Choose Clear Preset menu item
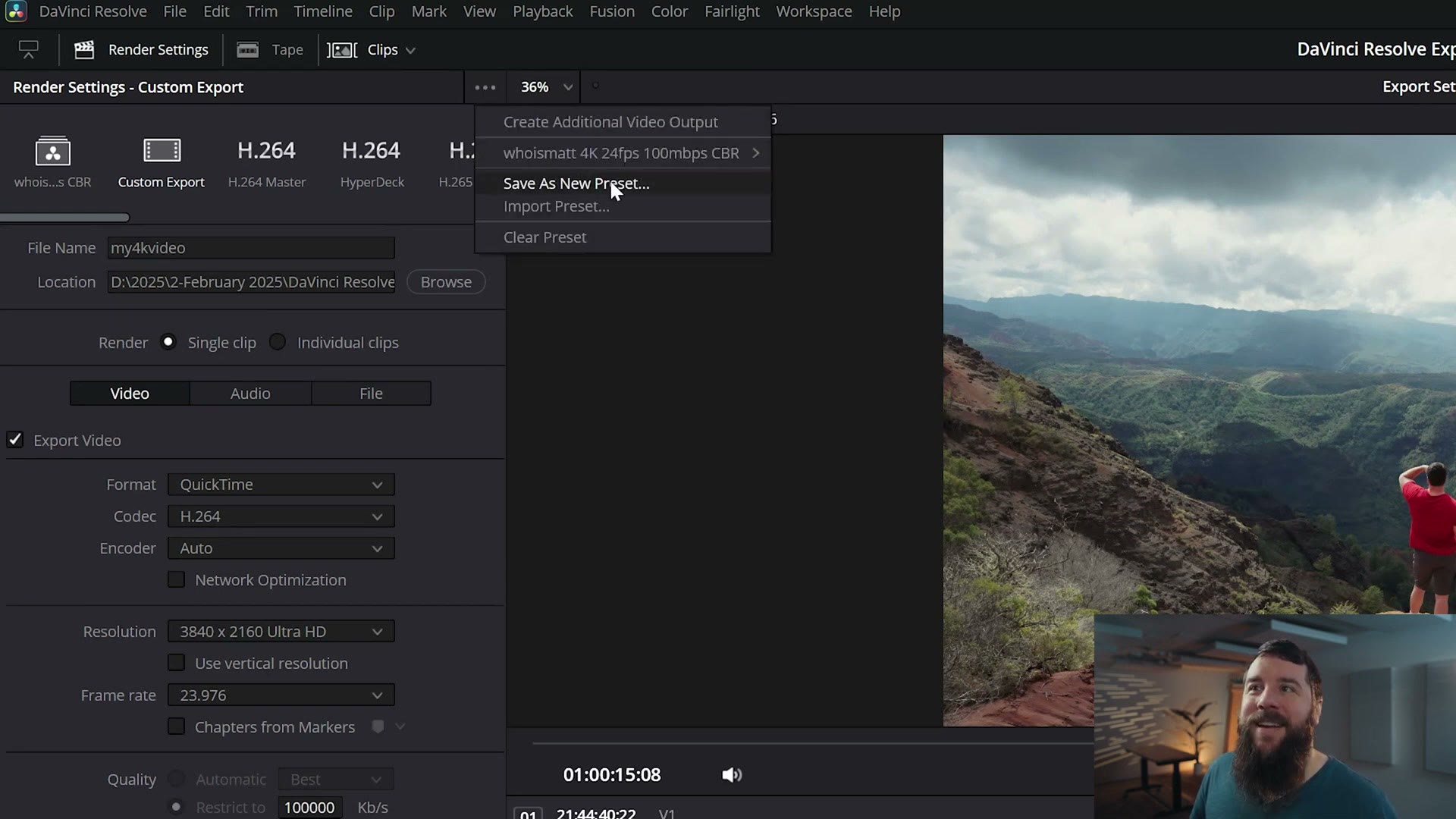This screenshot has width=1456, height=819. [623, 237]
